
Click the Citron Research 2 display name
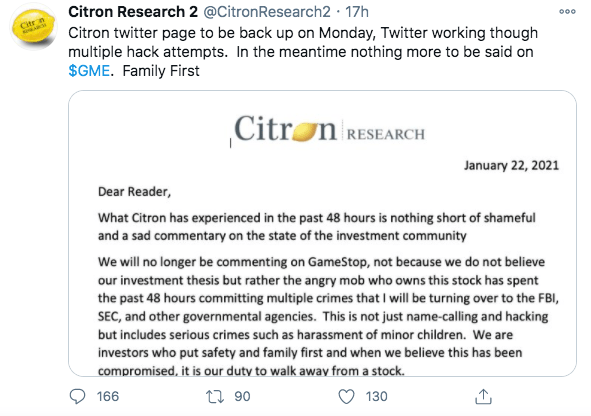[133, 12]
